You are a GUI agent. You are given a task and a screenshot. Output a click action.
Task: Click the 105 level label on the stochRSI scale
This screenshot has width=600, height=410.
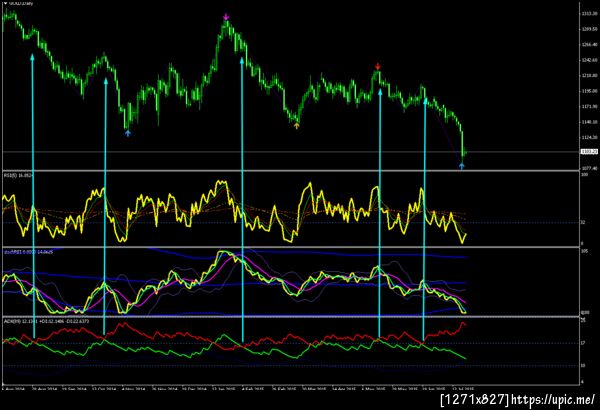point(584,252)
